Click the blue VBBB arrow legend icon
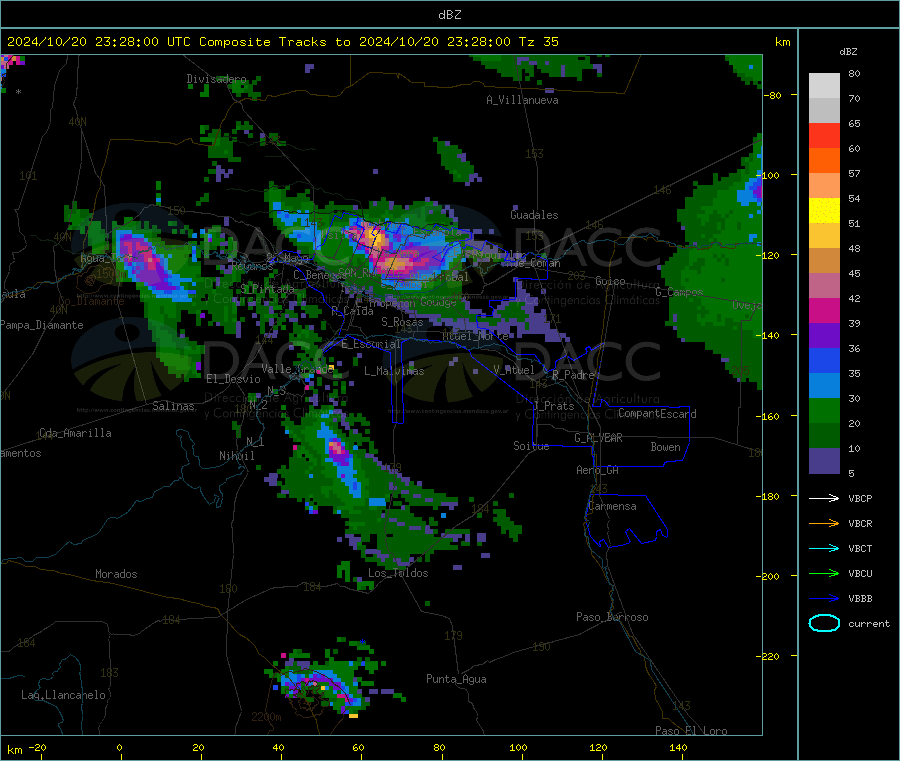 824,599
